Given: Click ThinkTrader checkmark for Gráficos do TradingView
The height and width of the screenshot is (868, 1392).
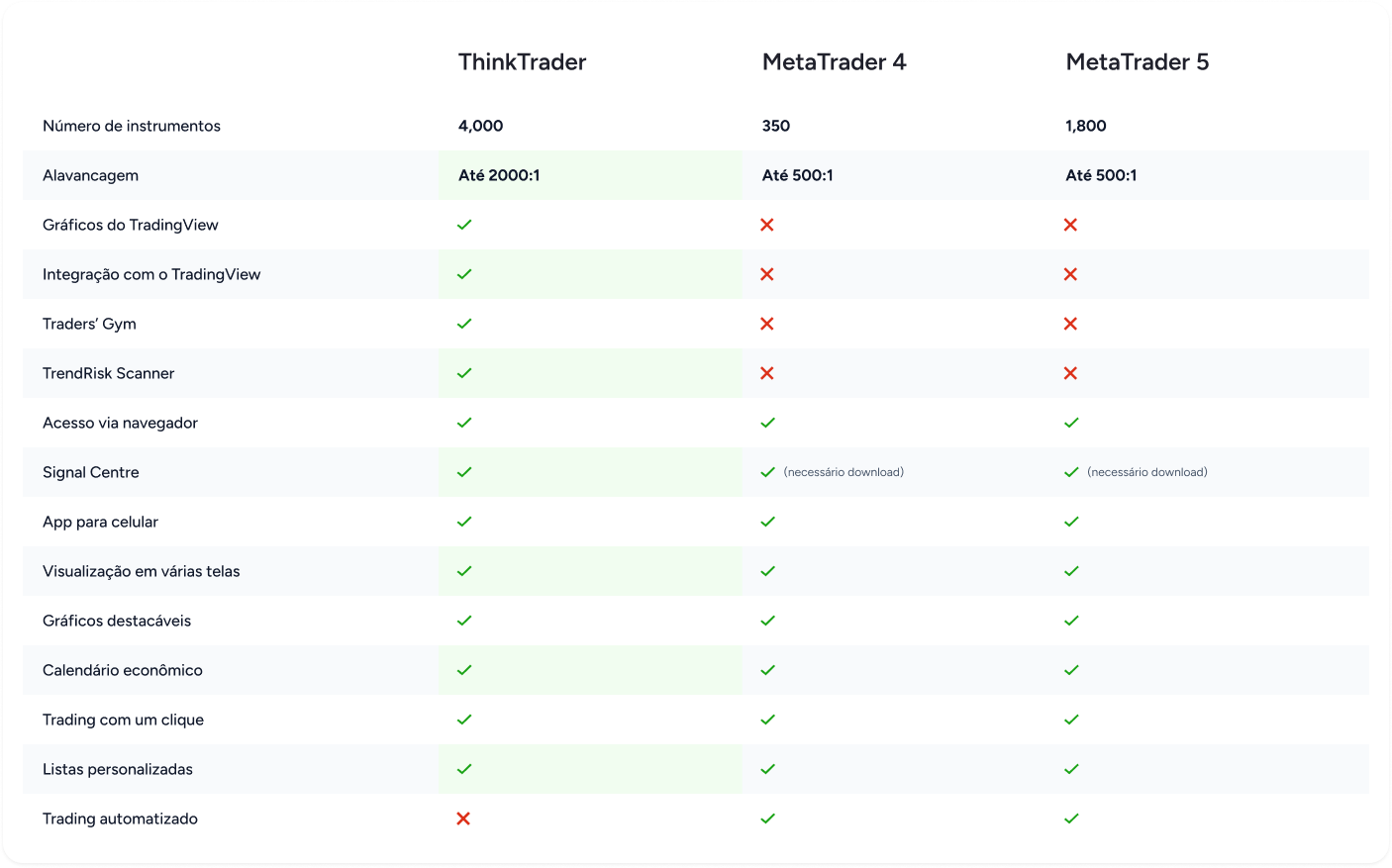Looking at the screenshot, I should [x=464, y=225].
